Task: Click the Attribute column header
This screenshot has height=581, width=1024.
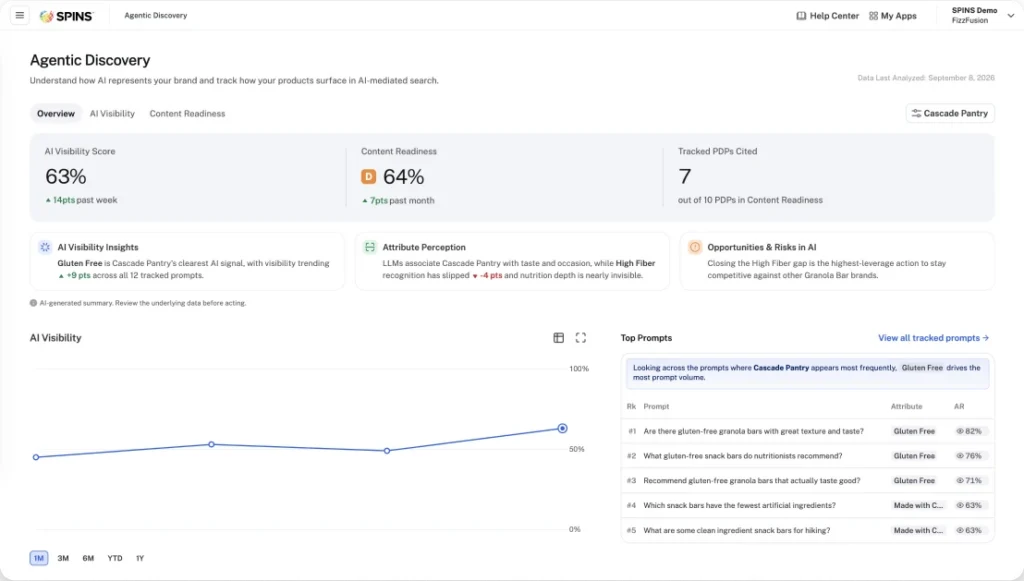Action: 906,406
